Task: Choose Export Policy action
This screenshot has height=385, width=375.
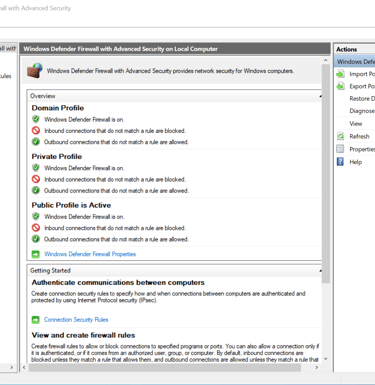Action: pos(362,86)
